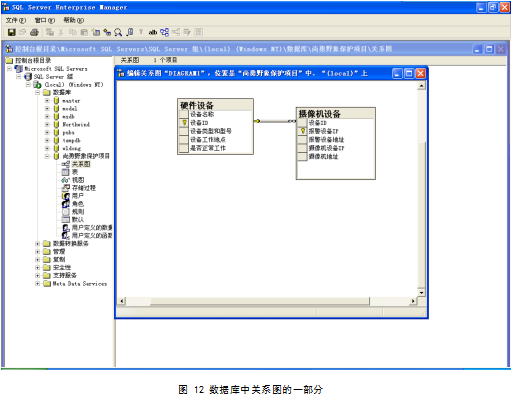Click the greyed page breaks icon
512x397 pixels.
pos(199,32)
